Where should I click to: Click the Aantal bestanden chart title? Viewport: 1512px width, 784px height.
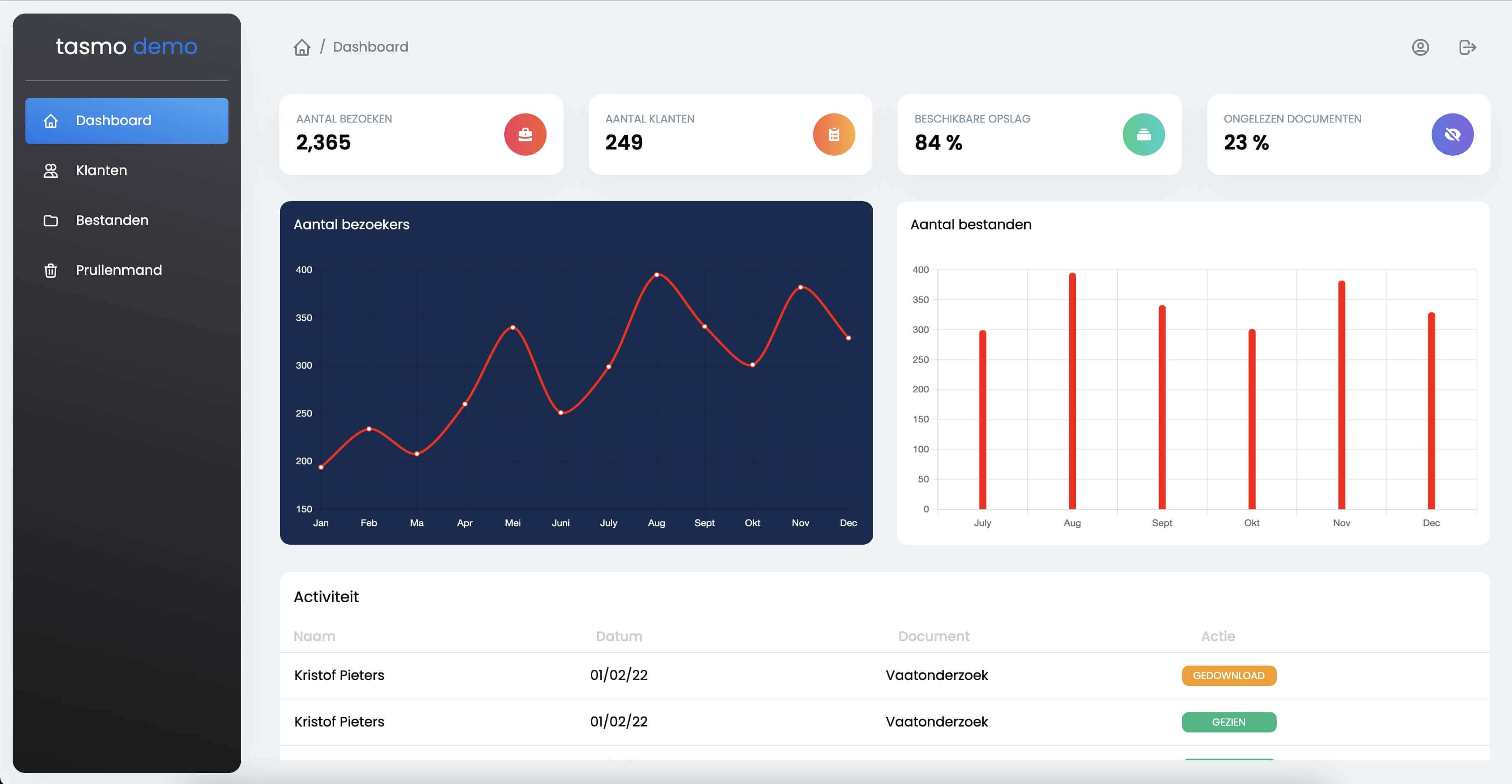(x=971, y=225)
